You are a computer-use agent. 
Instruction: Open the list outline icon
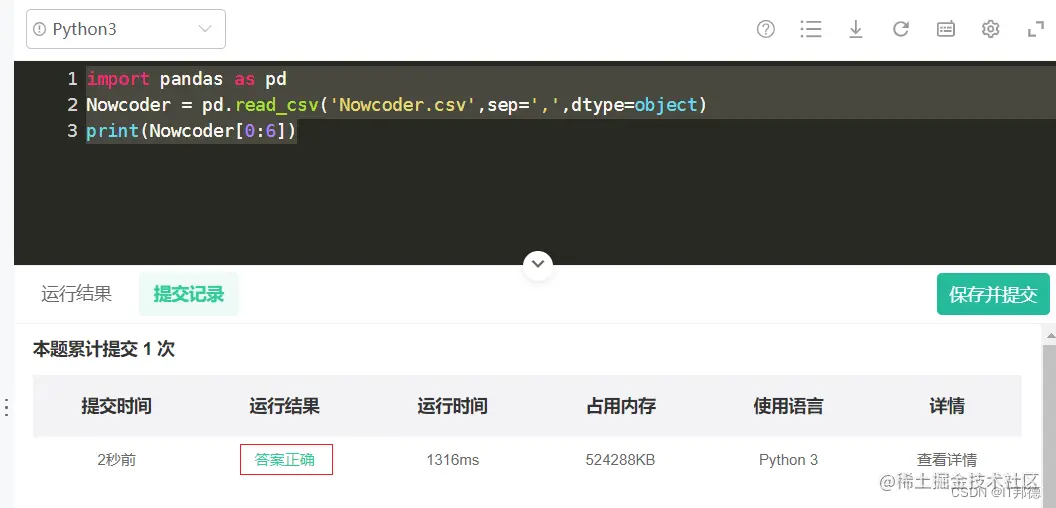[811, 29]
